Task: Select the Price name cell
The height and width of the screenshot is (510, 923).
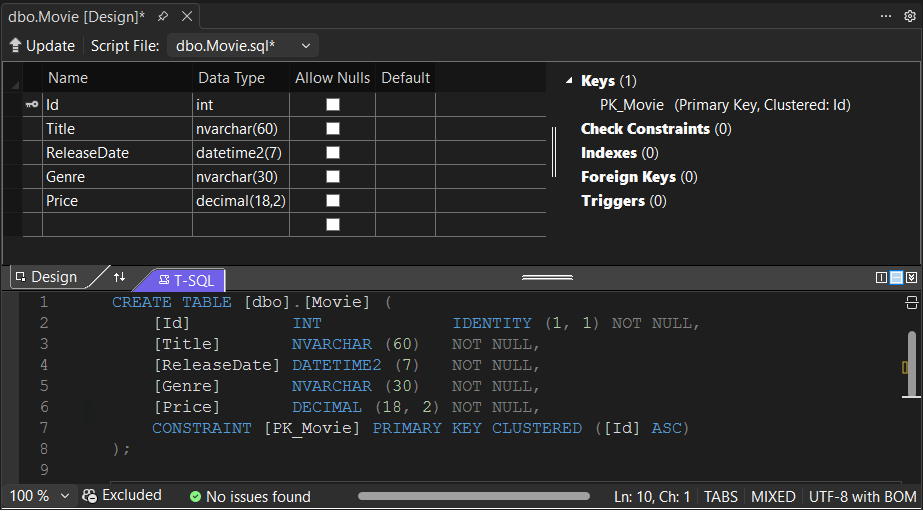Action: pyautogui.click(x=117, y=201)
